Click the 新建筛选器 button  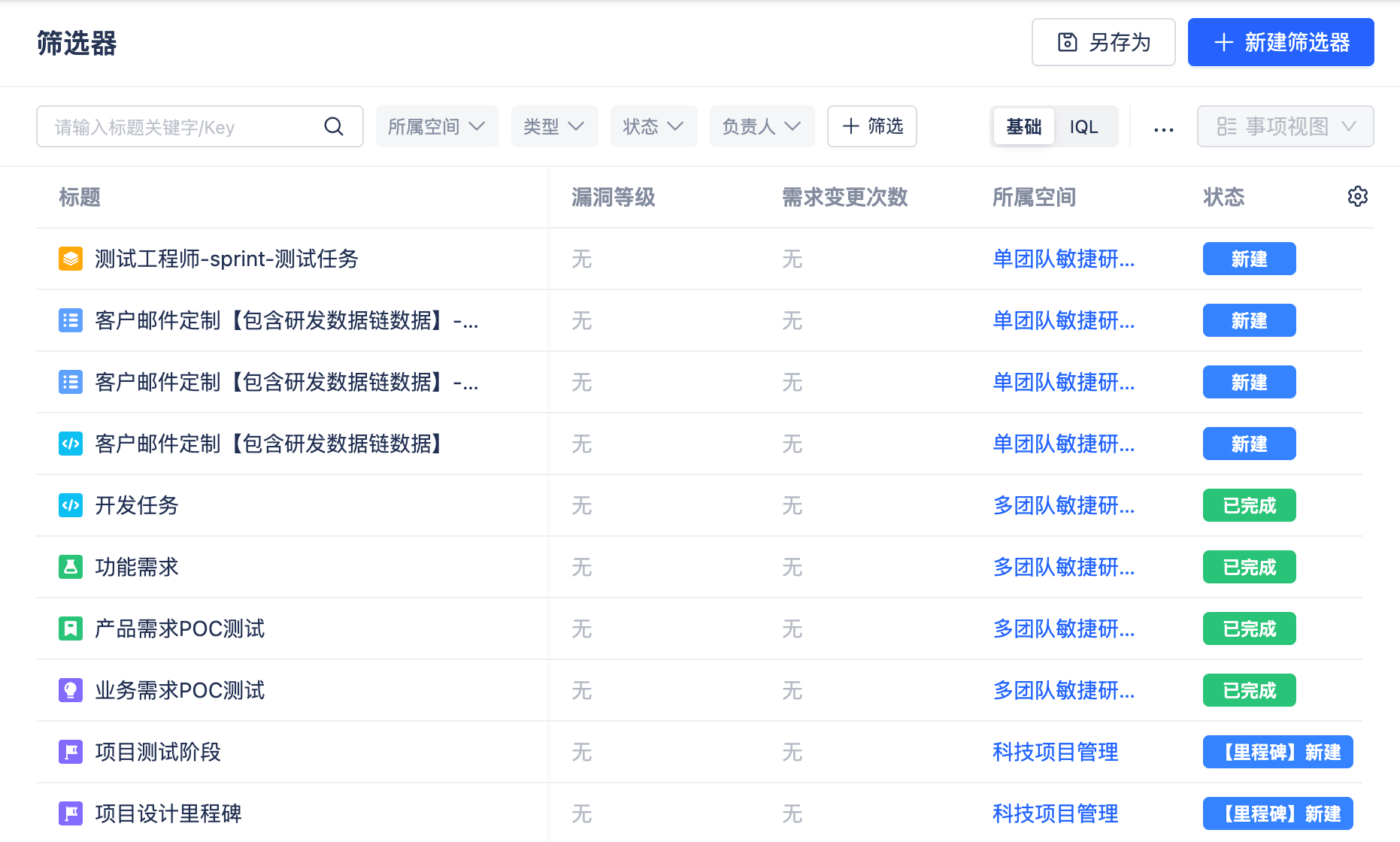click(1280, 42)
